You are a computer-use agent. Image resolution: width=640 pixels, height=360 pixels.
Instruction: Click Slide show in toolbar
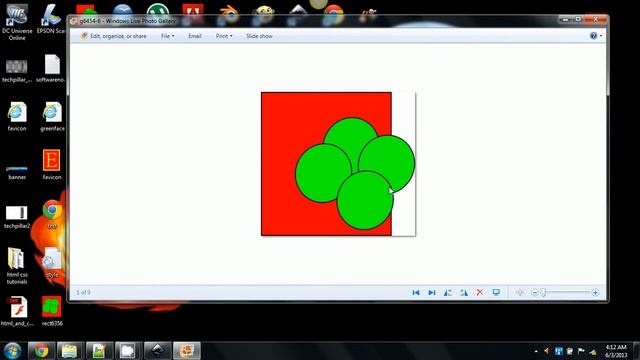click(x=259, y=36)
